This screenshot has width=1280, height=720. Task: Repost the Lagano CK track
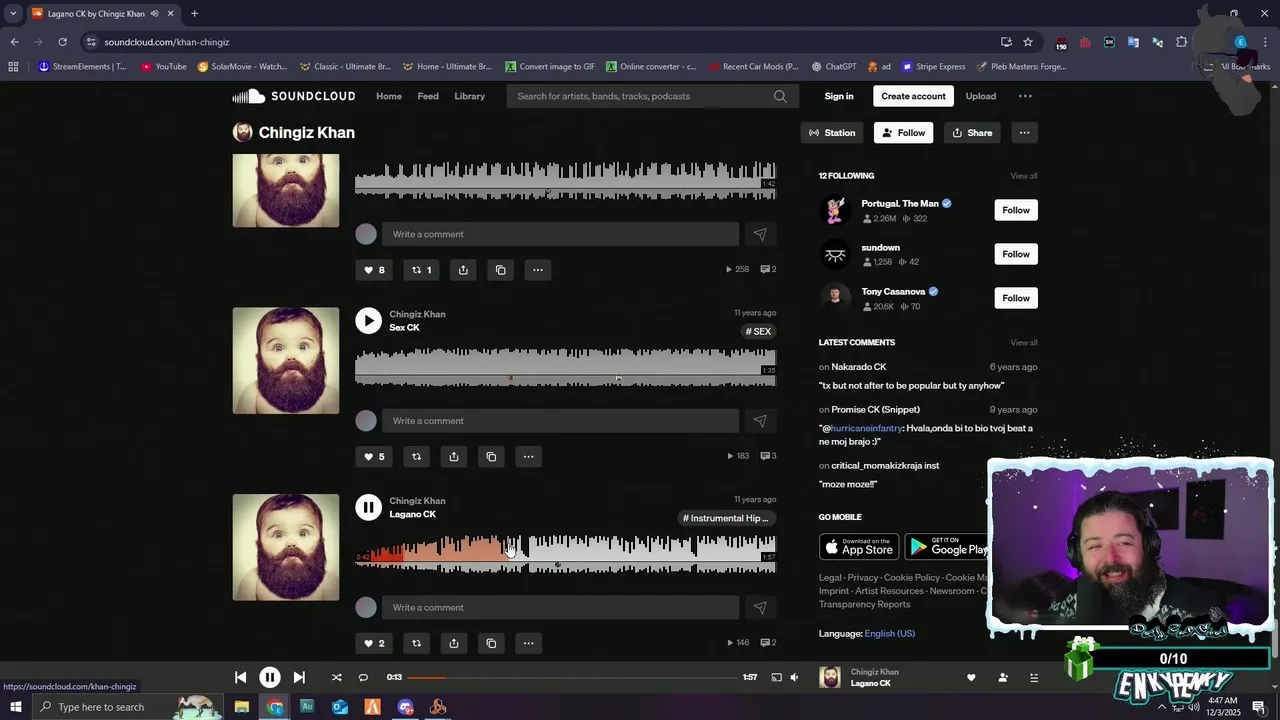(417, 644)
